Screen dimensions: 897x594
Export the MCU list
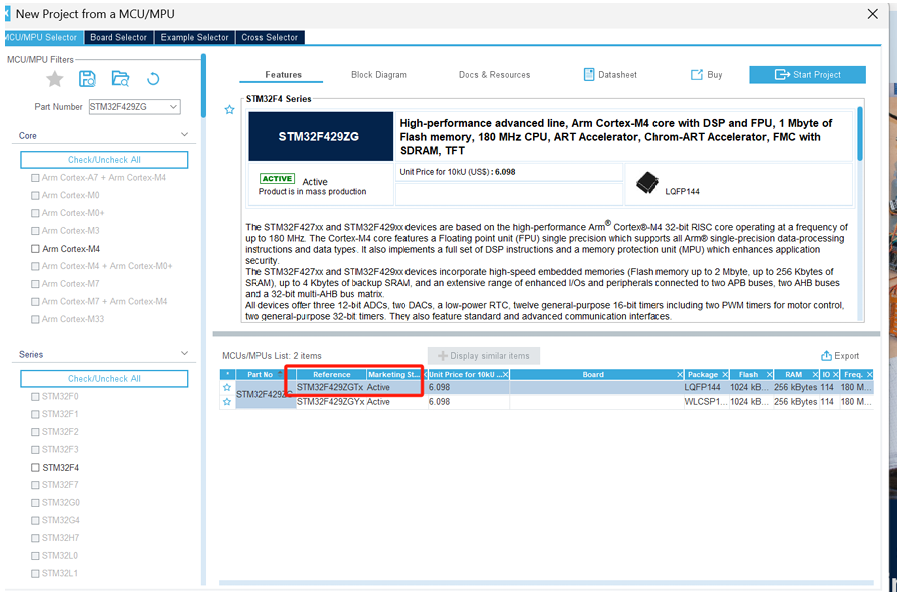tap(840, 355)
